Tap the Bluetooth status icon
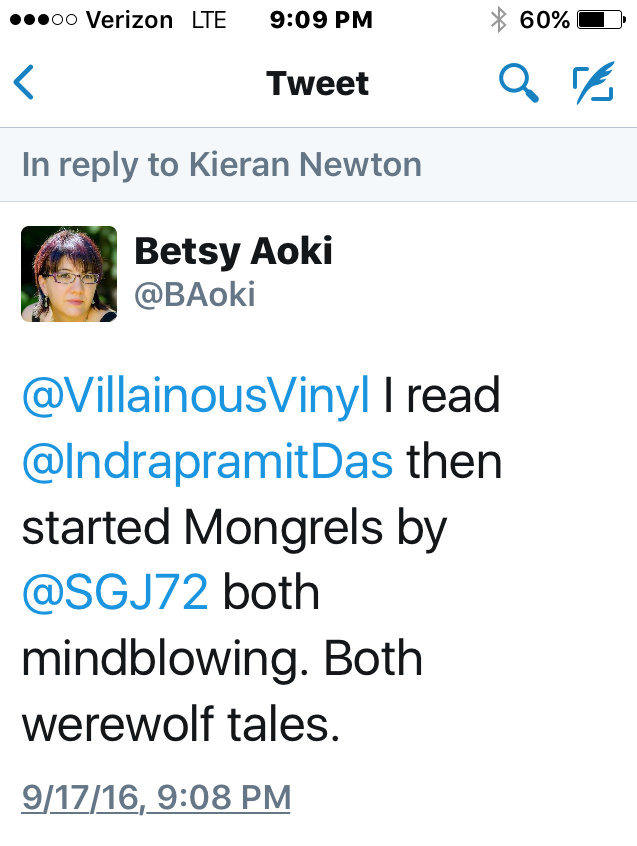 pos(497,20)
